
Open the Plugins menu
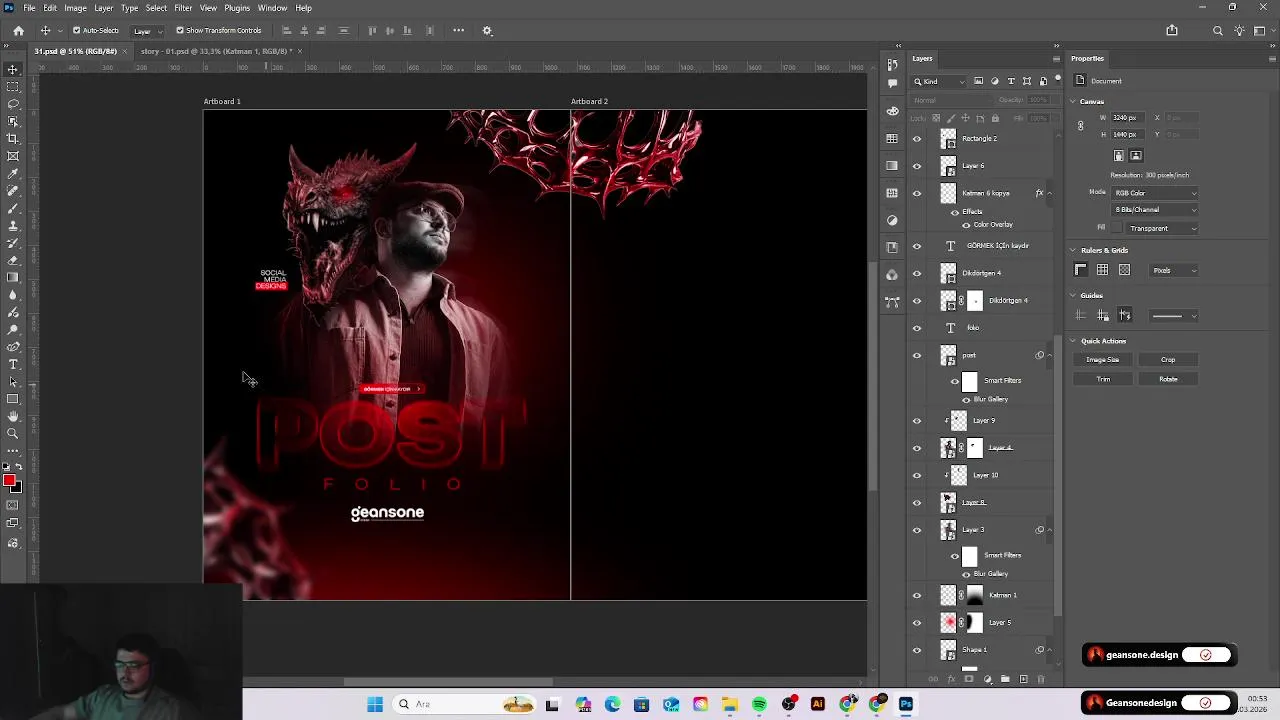click(x=237, y=8)
